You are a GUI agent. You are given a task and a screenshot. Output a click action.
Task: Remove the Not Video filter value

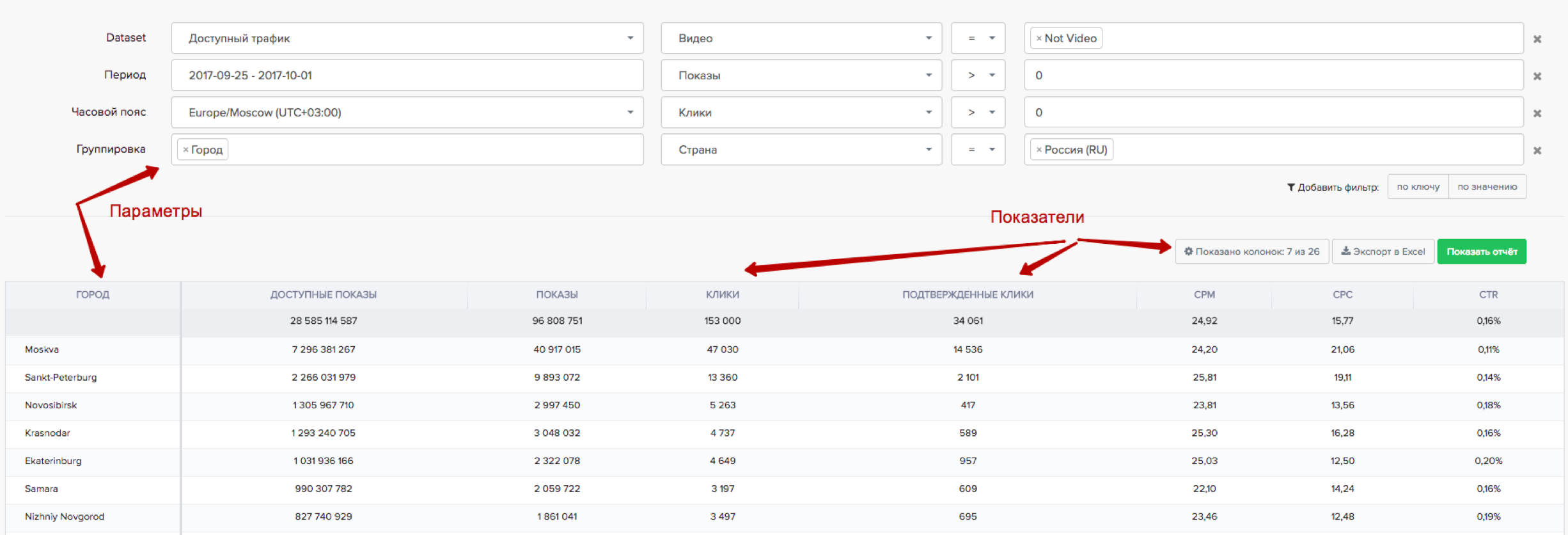[x=1039, y=38]
